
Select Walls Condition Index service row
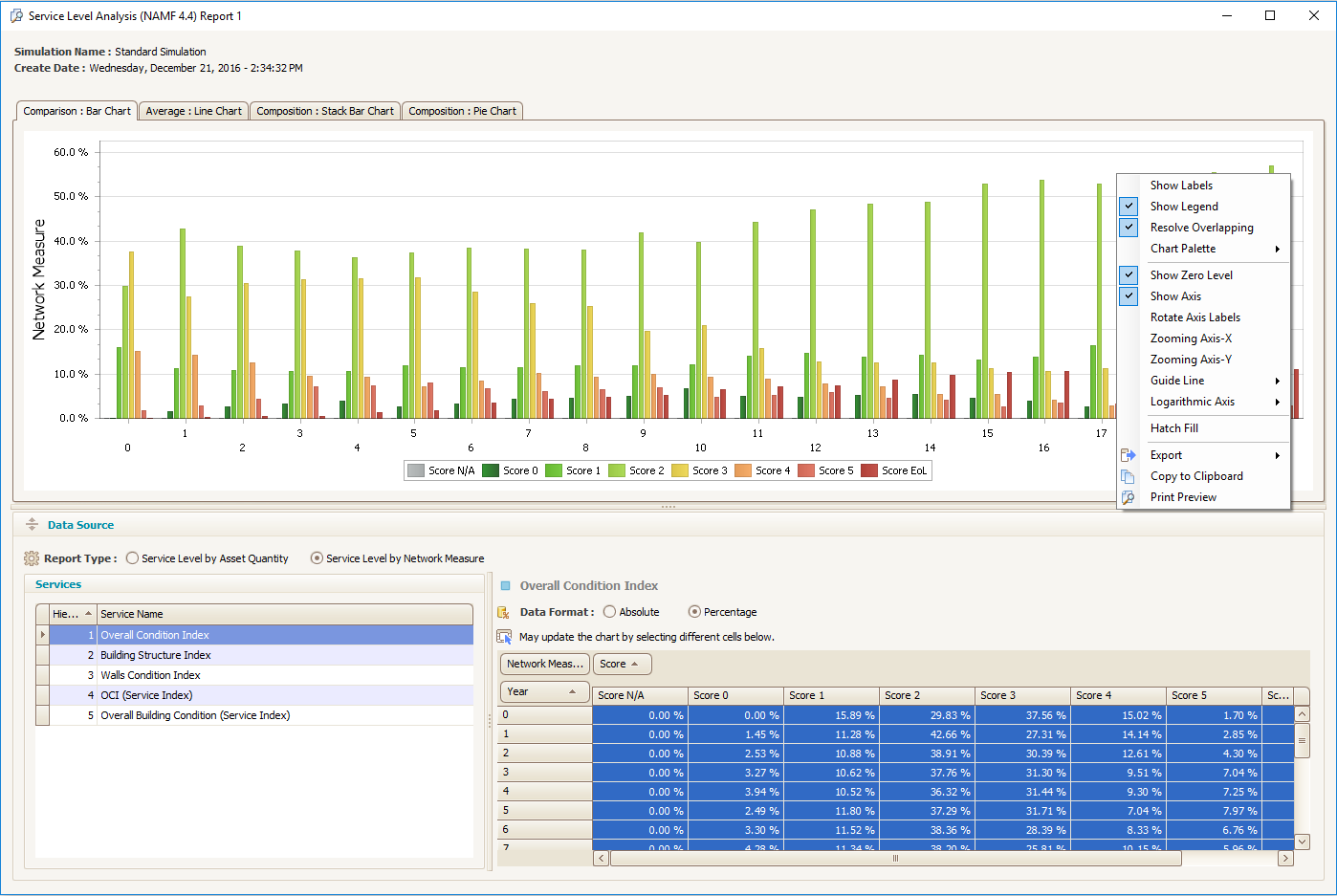pyautogui.click(x=150, y=675)
